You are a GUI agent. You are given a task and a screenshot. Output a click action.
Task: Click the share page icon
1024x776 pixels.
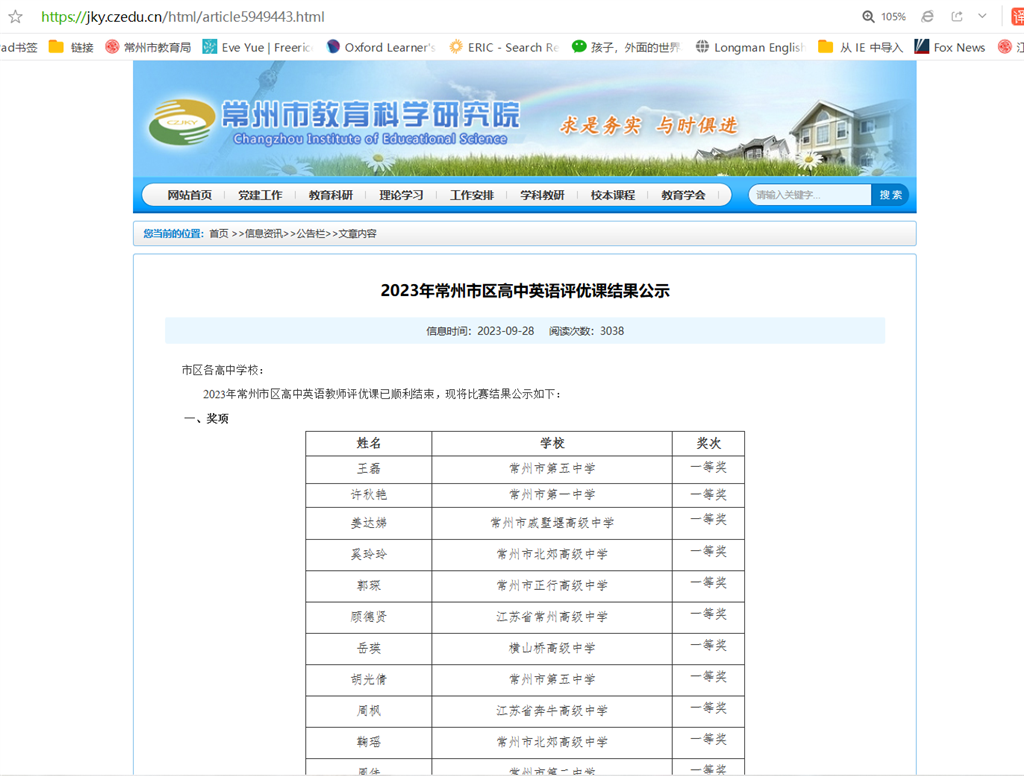(957, 16)
